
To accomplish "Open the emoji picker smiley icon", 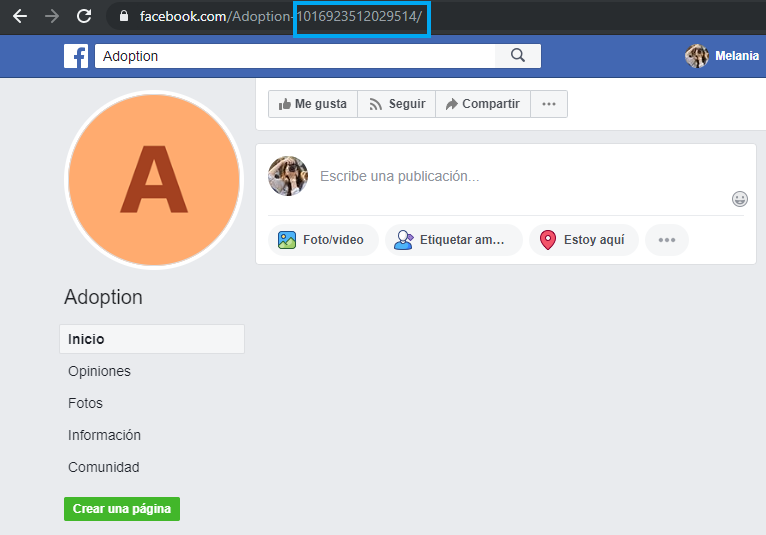I will tap(740, 199).
